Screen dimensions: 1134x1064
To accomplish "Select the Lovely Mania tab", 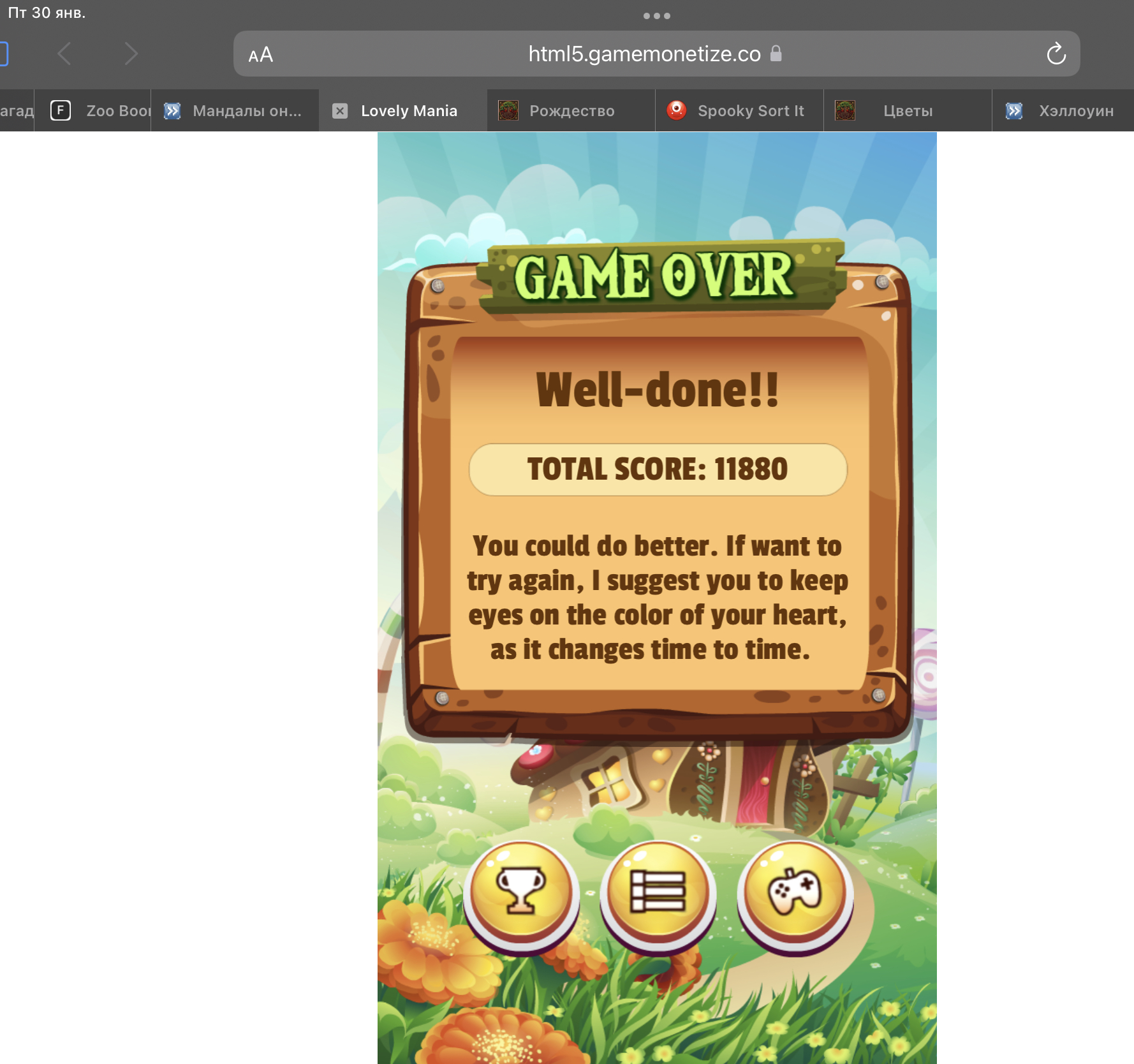I will (x=403, y=111).
